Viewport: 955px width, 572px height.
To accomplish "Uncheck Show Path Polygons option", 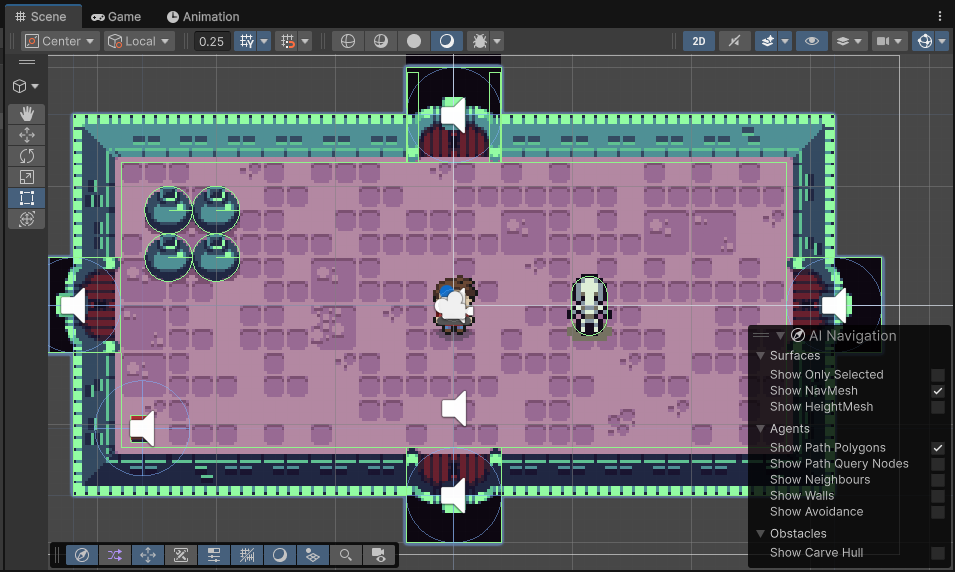I will [x=938, y=448].
